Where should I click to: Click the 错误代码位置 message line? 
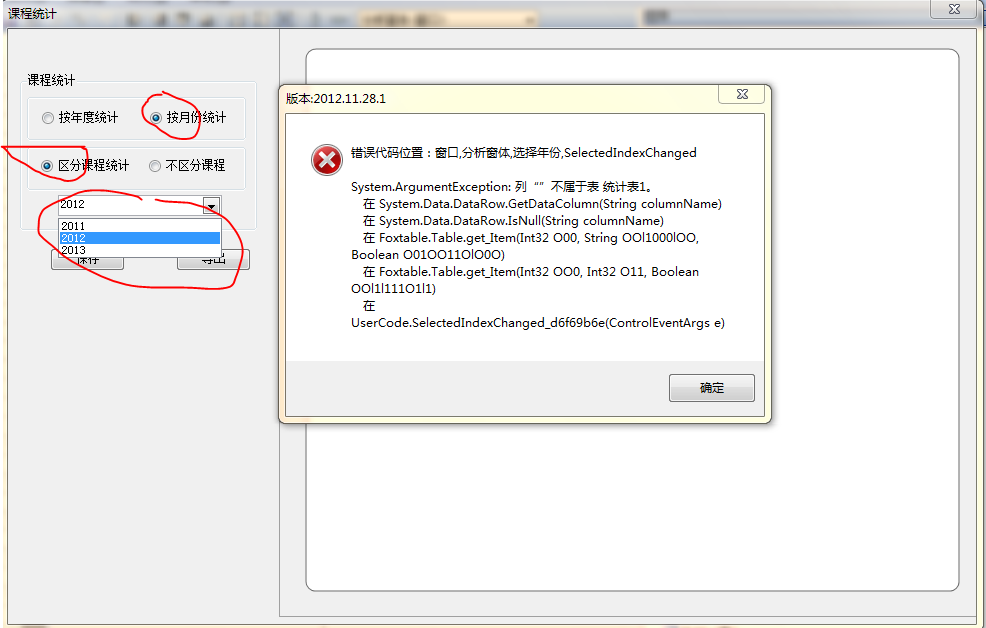523,153
